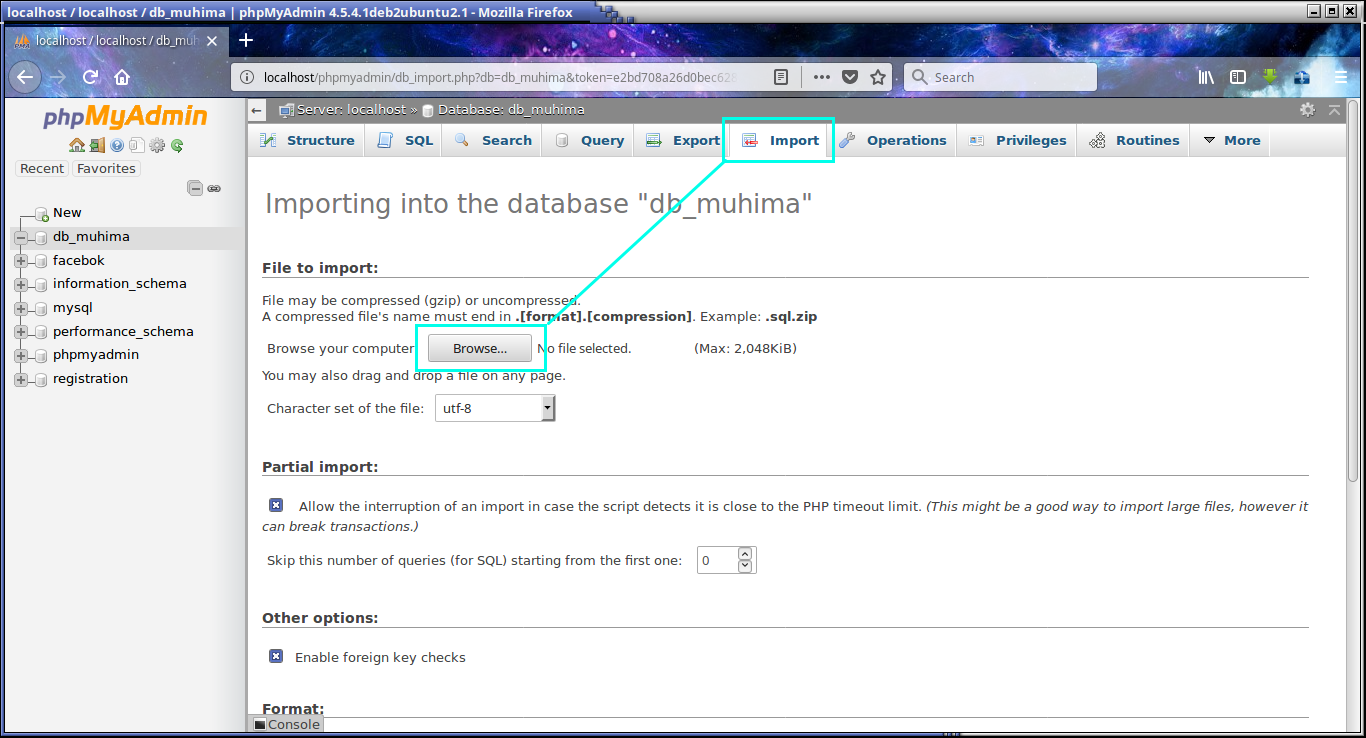
Task: Increase the skip queries number stepper
Action: [x=745, y=554]
